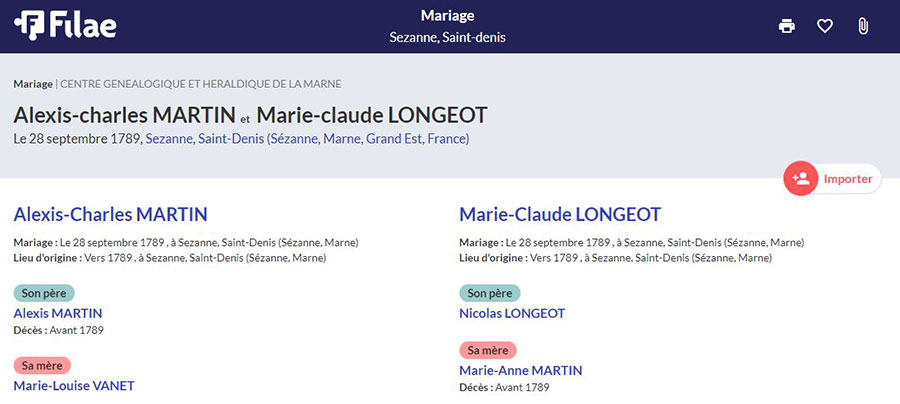Screen dimensions: 900x404
Task: Click the groom's 'Sa mère' tag
Action: (x=42, y=365)
